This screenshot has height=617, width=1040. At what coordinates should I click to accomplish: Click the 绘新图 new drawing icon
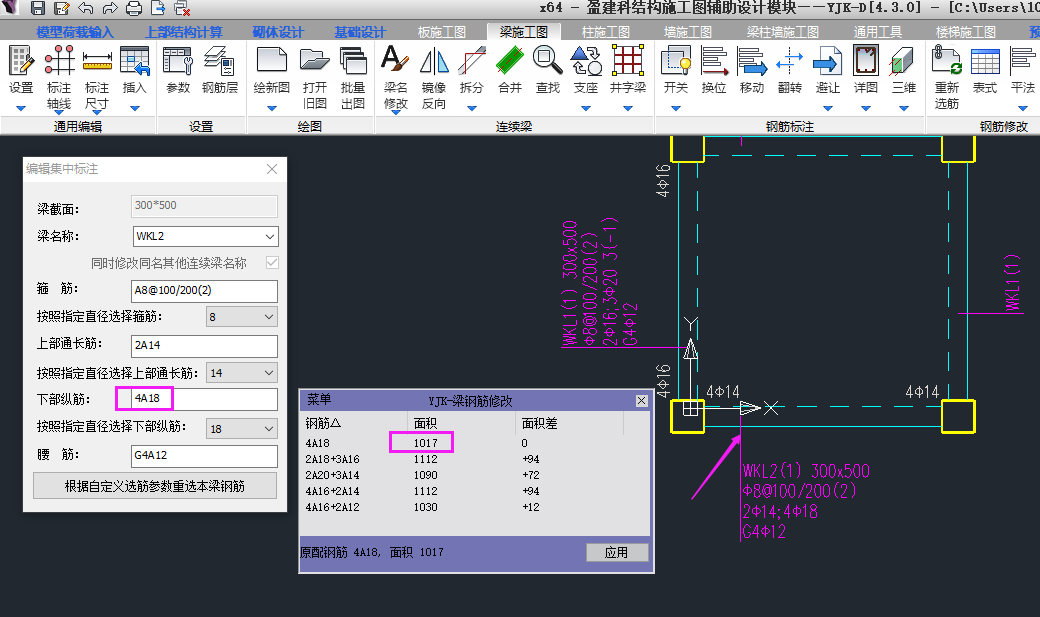(271, 61)
